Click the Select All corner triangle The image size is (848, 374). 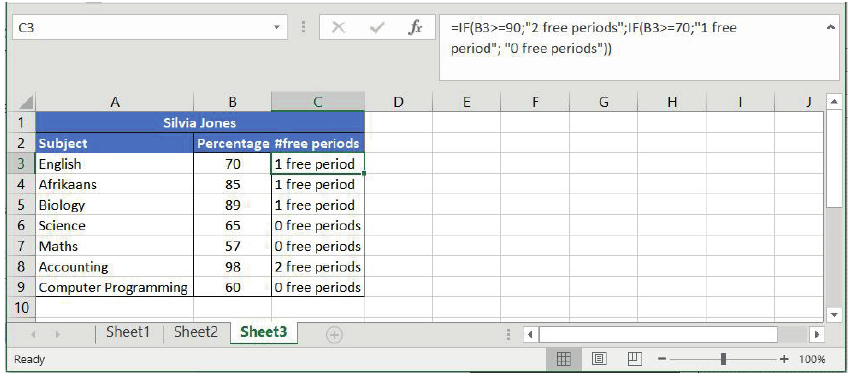[25, 102]
